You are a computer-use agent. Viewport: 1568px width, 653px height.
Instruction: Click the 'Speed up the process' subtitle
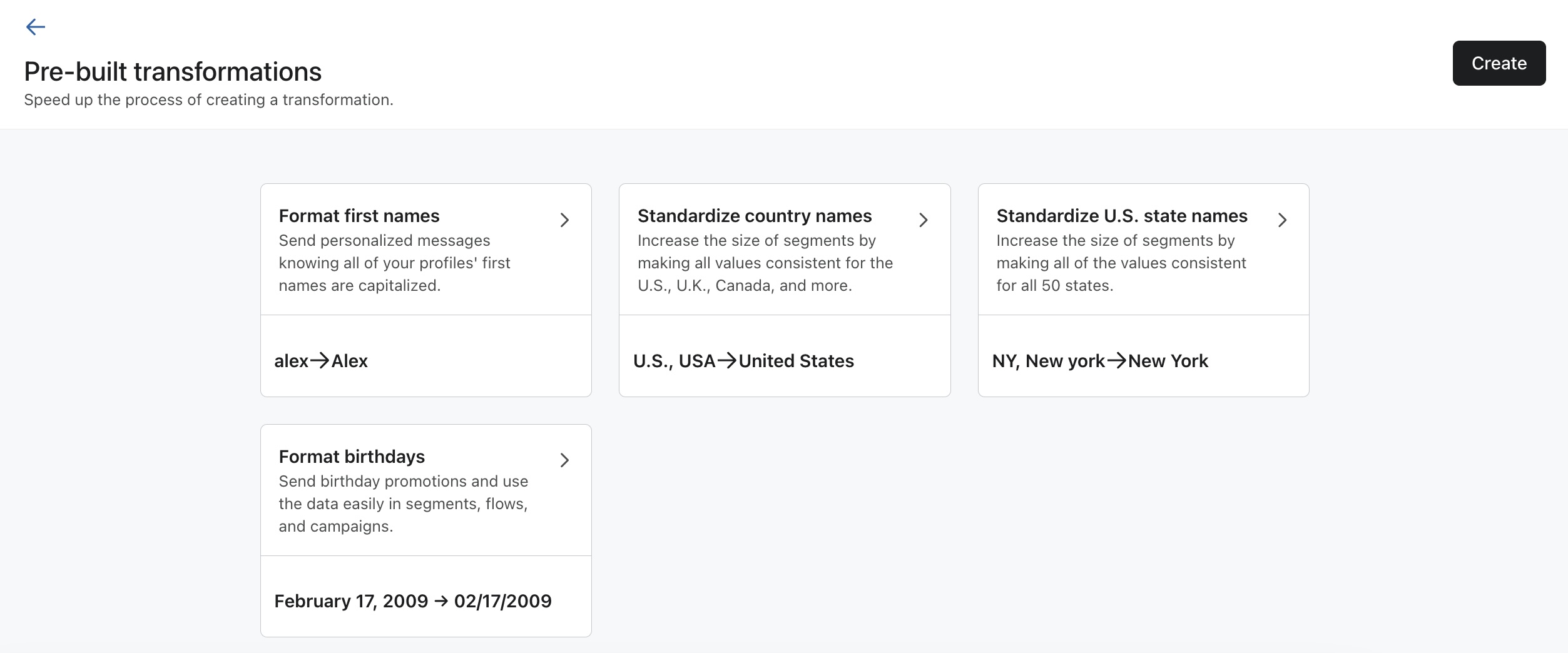208,100
